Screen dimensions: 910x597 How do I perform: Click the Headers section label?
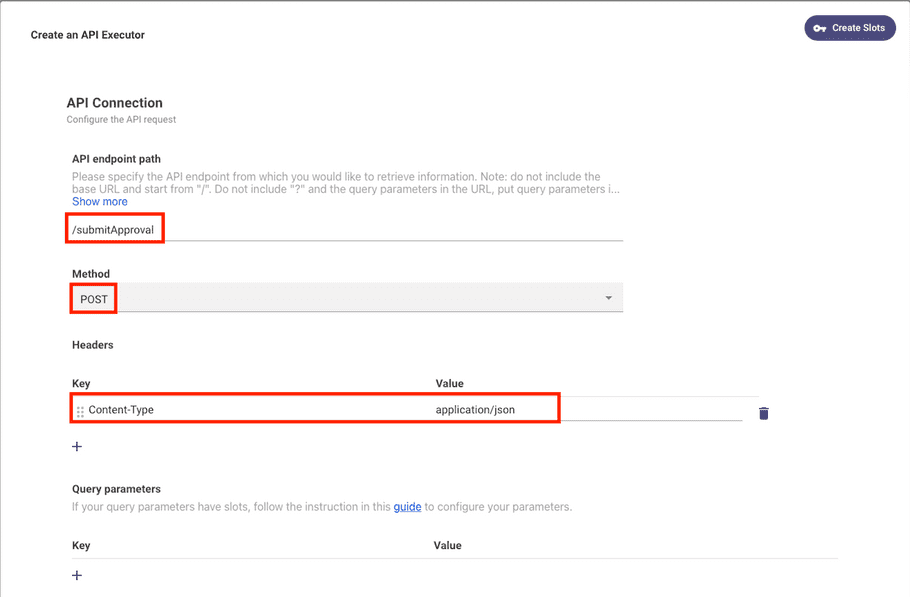[93, 345]
